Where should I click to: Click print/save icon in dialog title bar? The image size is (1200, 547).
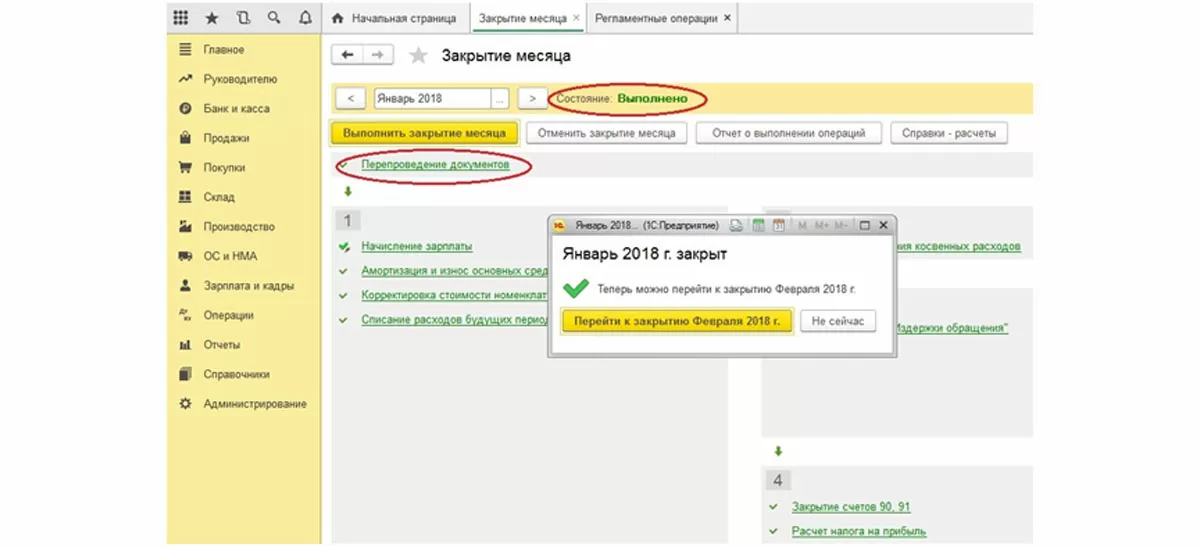click(735, 226)
